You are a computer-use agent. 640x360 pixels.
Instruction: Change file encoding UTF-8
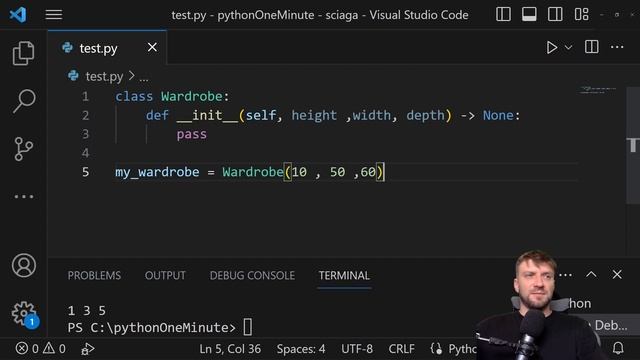[x=357, y=349]
